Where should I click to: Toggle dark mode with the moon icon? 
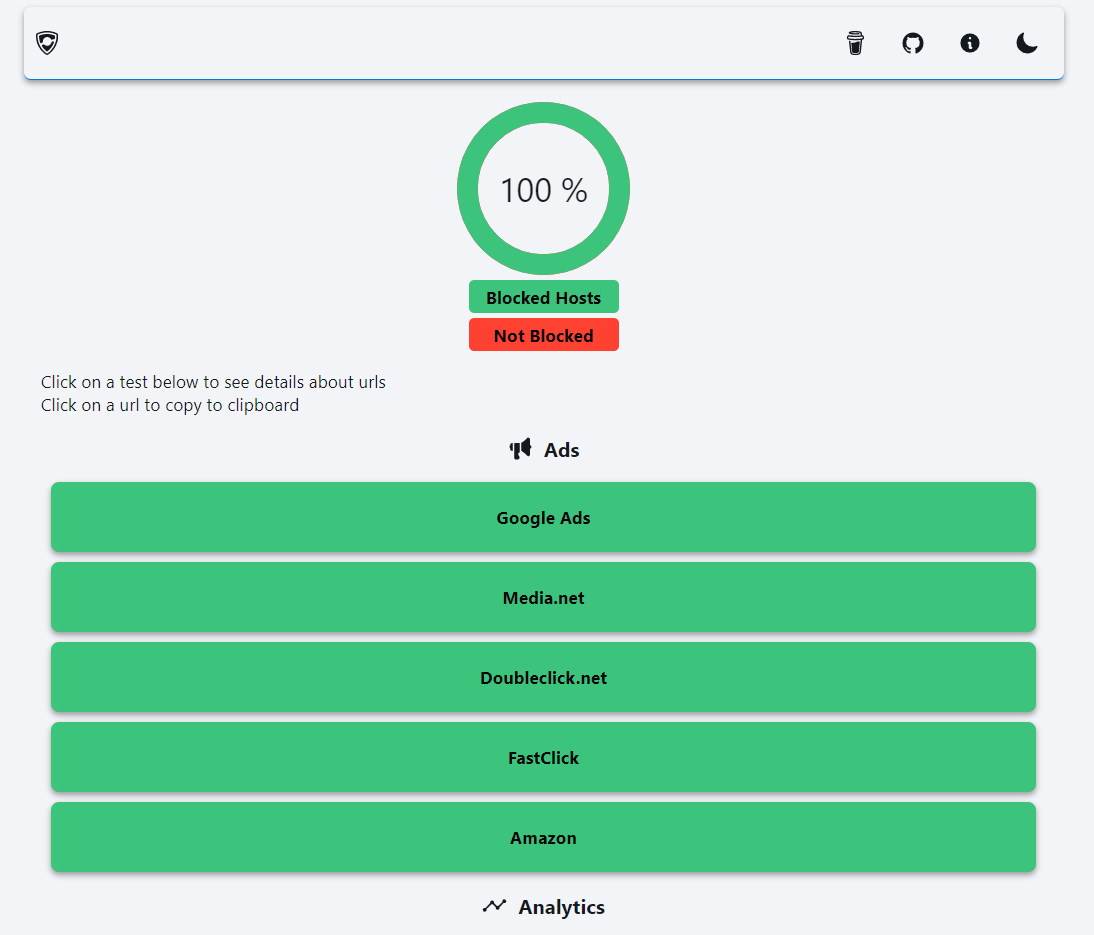1027,43
